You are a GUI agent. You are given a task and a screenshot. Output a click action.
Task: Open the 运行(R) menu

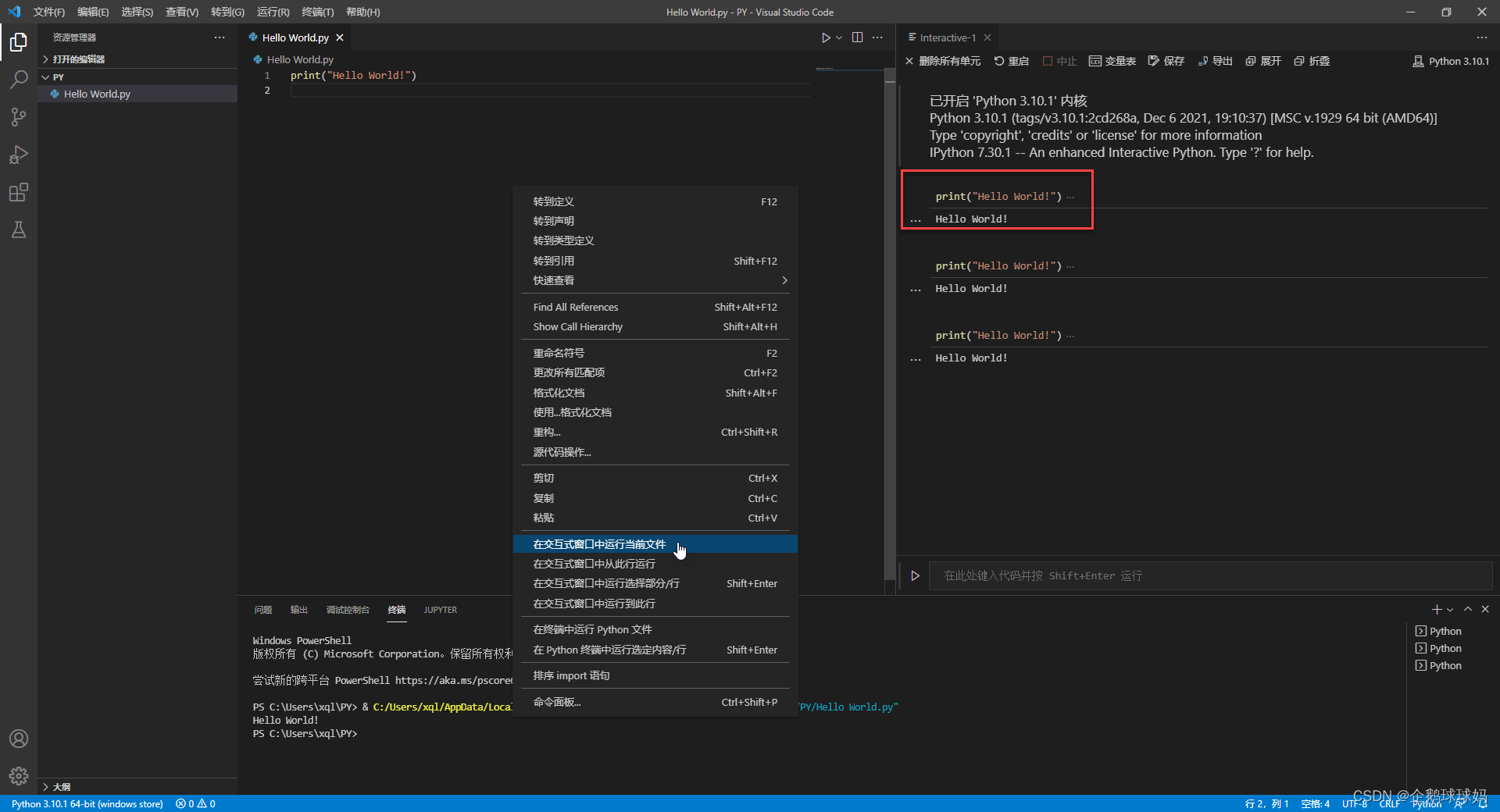pyautogui.click(x=272, y=12)
